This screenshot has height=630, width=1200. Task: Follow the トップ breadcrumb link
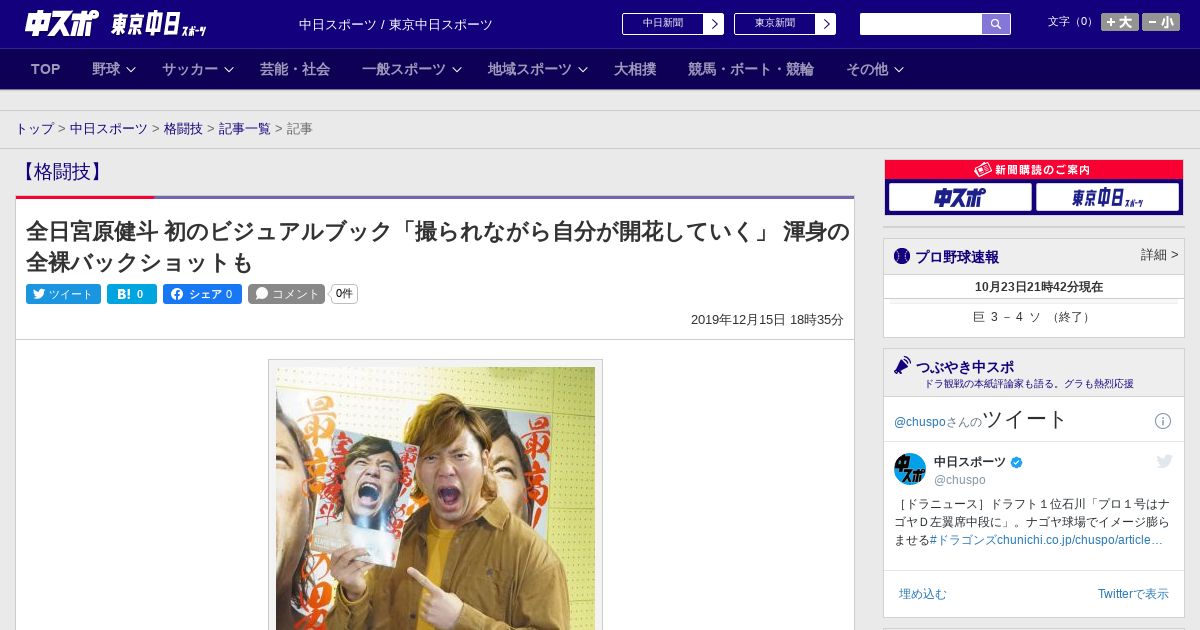tap(34, 129)
